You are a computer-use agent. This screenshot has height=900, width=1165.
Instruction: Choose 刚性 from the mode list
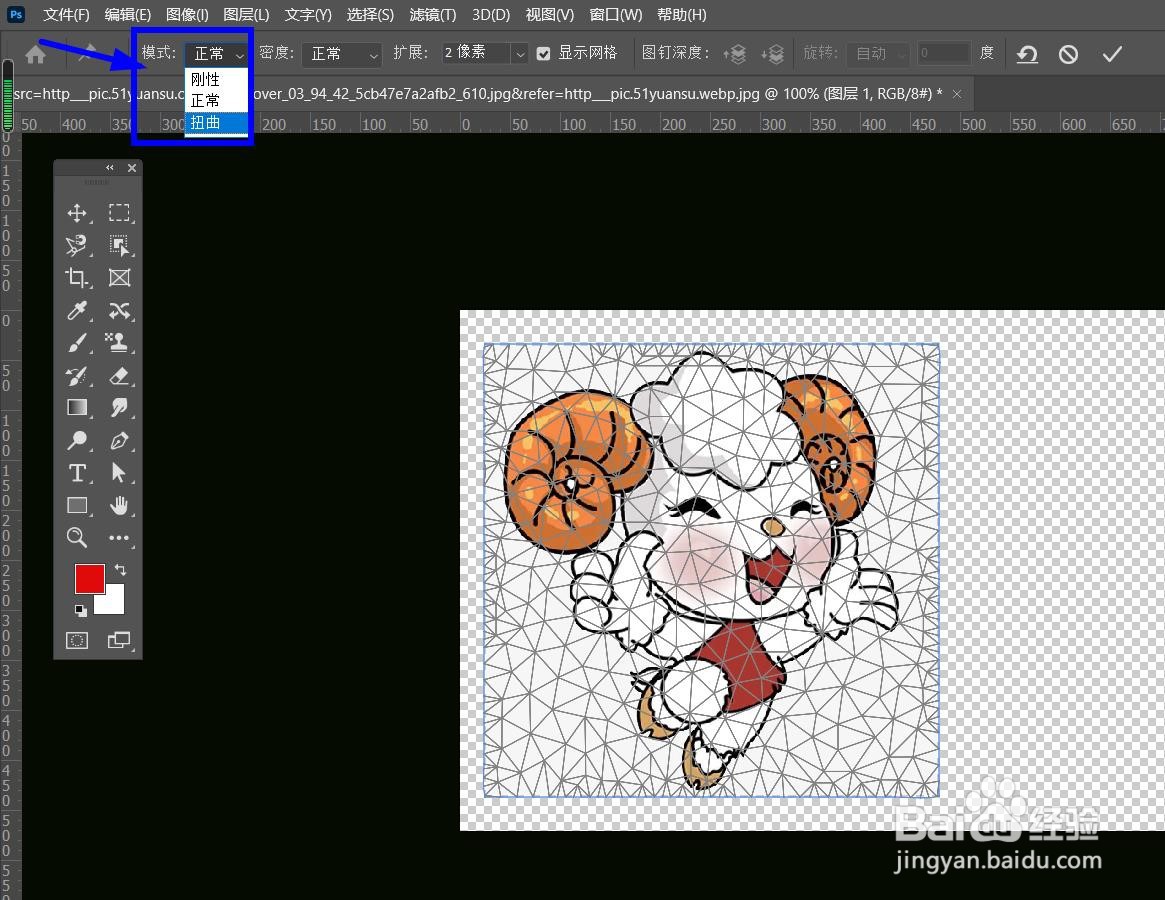pyautogui.click(x=216, y=79)
